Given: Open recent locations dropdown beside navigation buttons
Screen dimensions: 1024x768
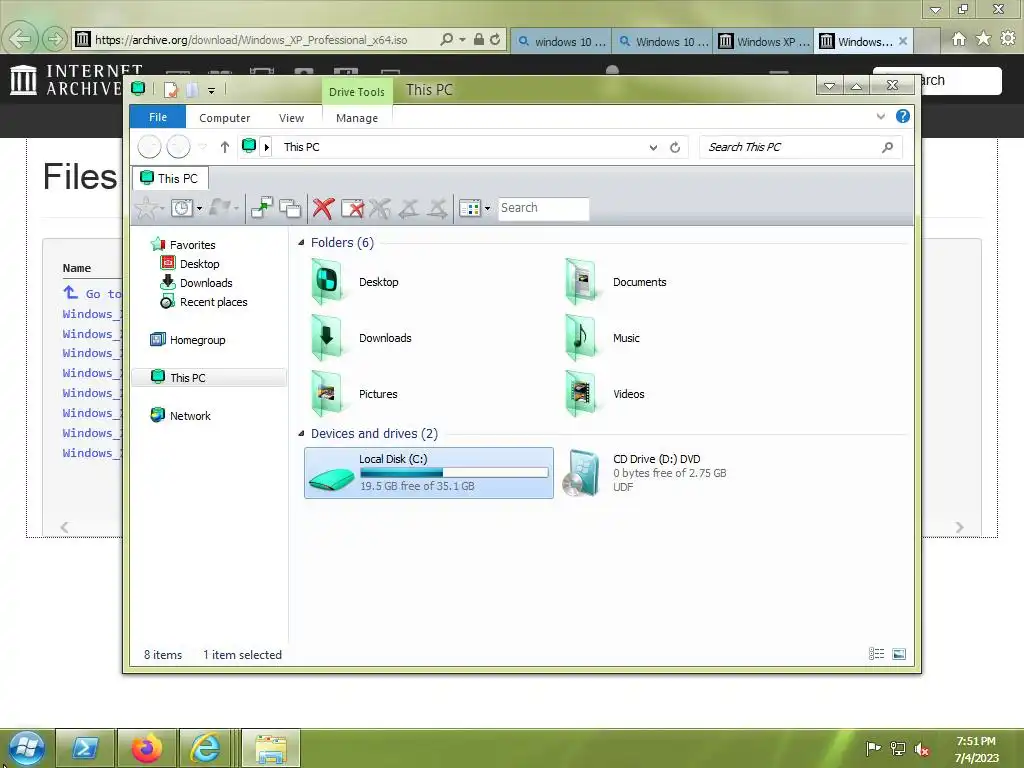Looking at the screenshot, I should tap(202, 147).
